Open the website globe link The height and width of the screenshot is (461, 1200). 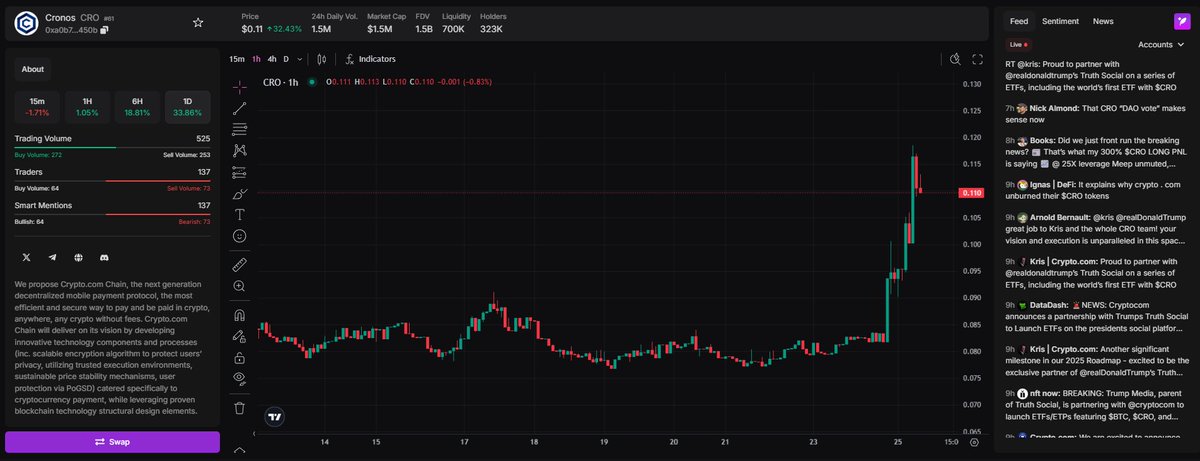[x=78, y=258]
